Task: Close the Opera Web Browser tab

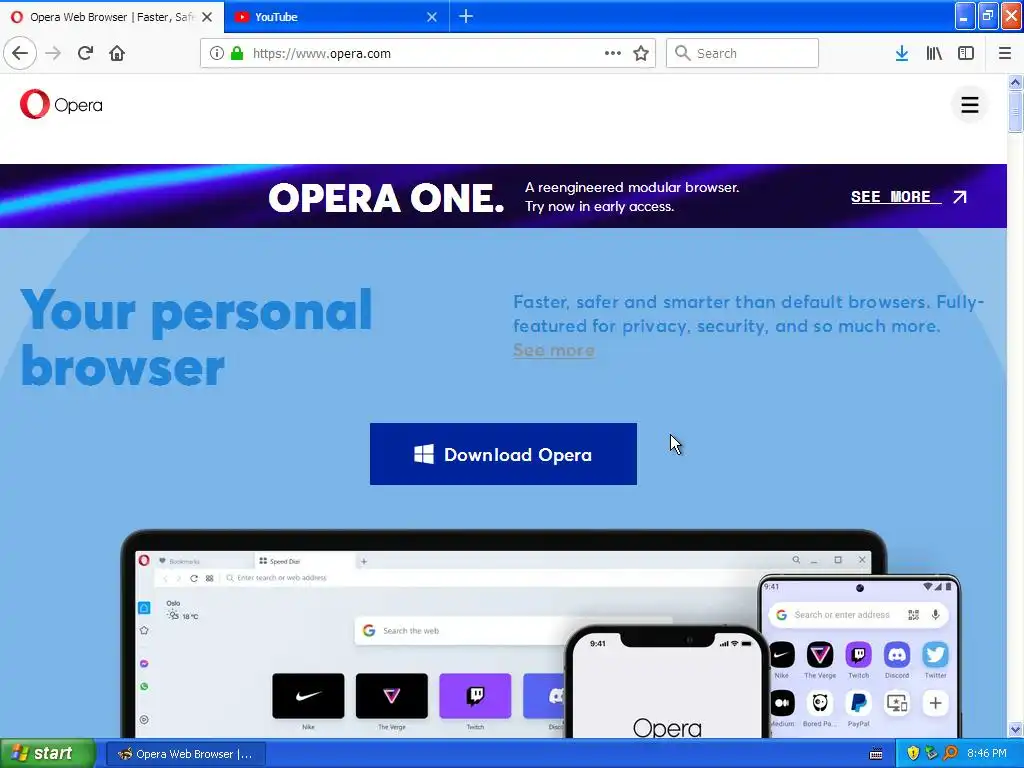Action: 207,17
